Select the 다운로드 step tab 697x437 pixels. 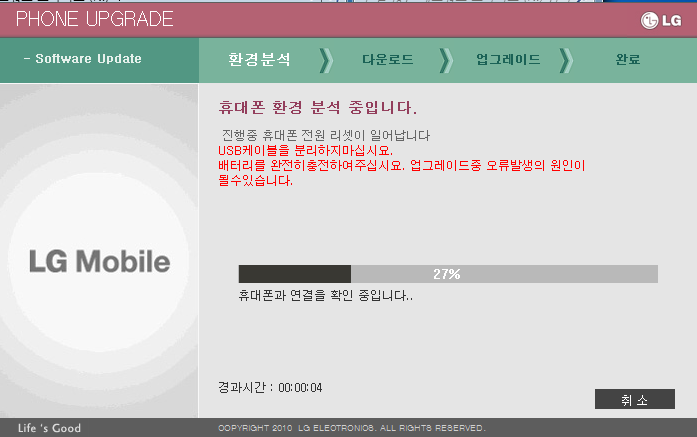pyautogui.click(x=388, y=60)
